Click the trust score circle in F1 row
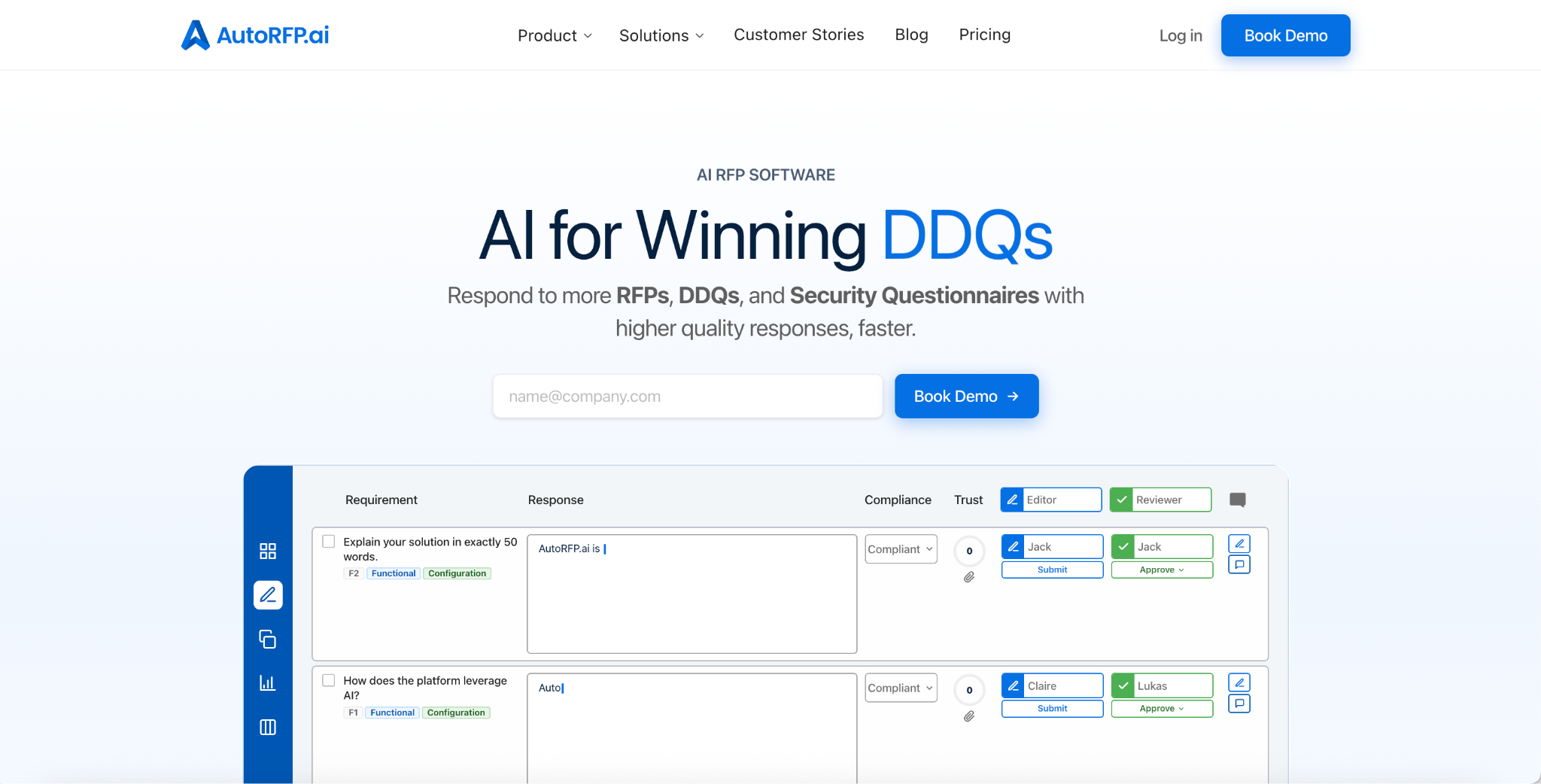Image resolution: width=1541 pixels, height=784 pixels. click(969, 690)
